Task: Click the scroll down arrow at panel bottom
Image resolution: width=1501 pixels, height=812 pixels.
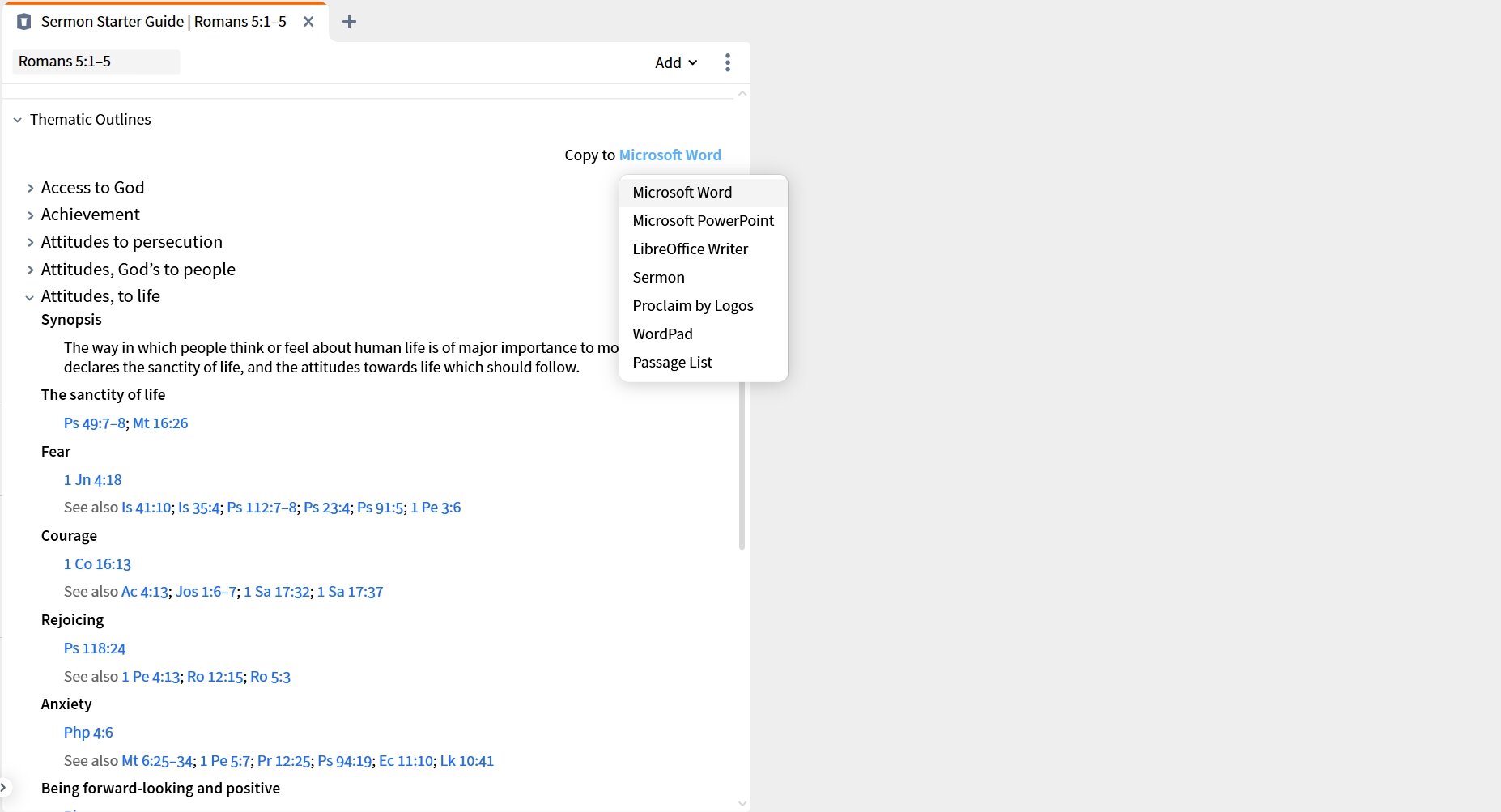Action: click(x=742, y=803)
